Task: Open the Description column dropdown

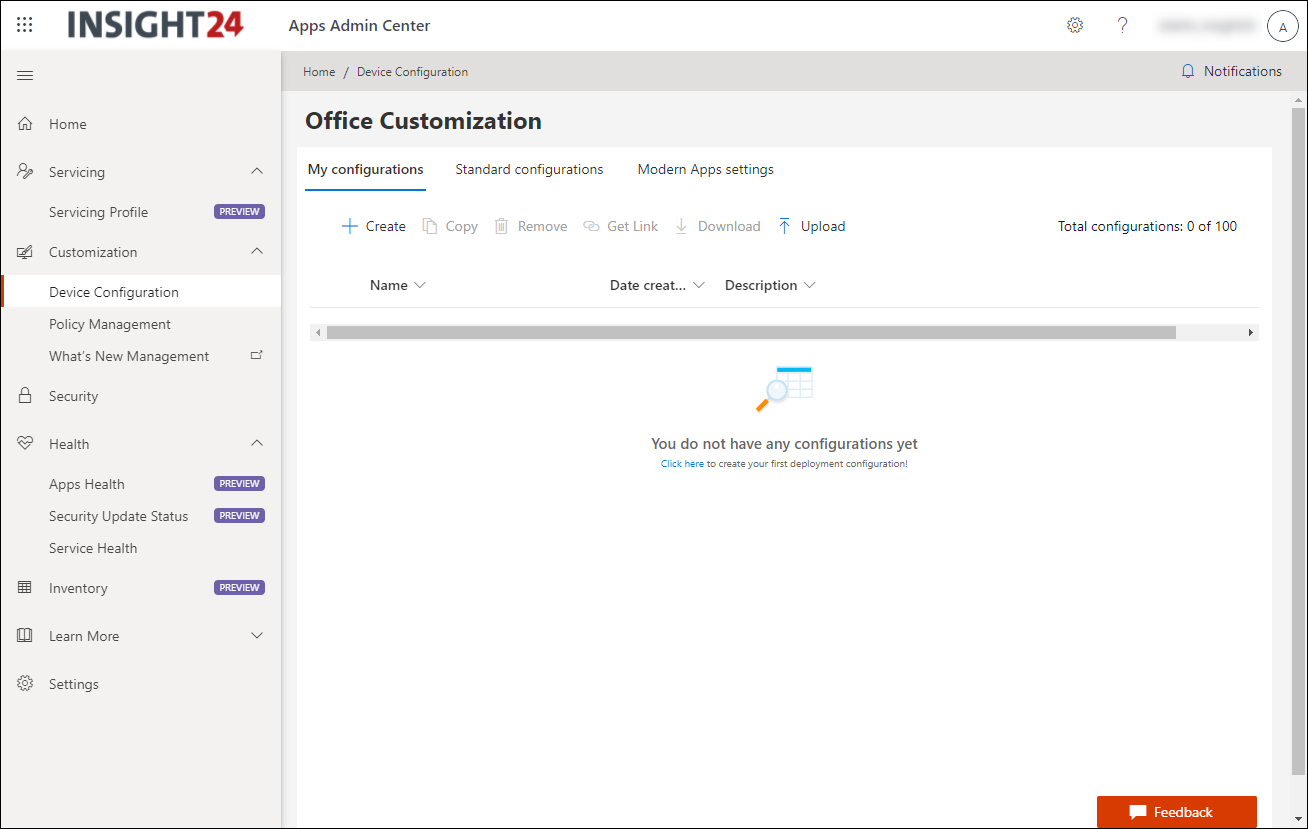Action: [x=809, y=285]
